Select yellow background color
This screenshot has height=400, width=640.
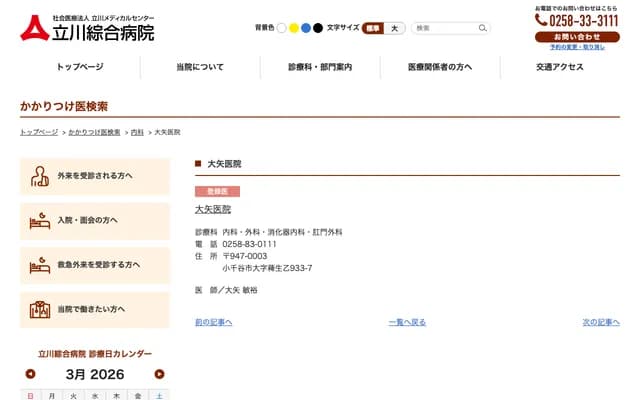[294, 28]
